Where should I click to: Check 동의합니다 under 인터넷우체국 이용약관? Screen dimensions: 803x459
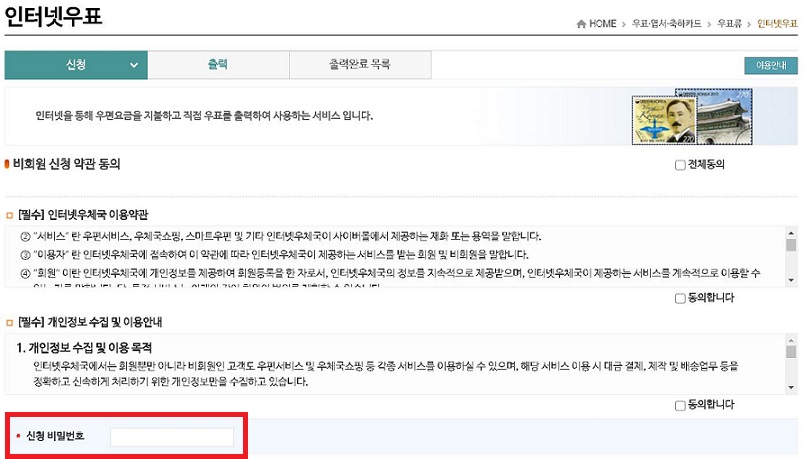click(x=680, y=298)
